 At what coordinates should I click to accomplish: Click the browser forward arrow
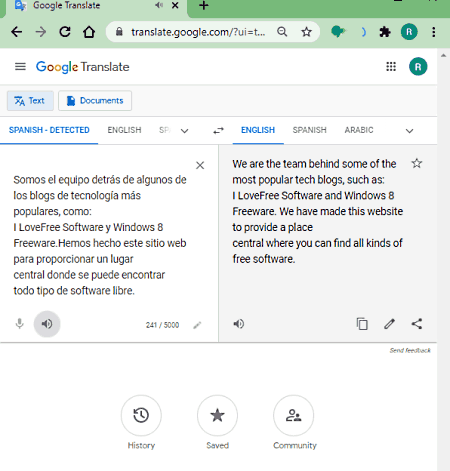coord(41,32)
